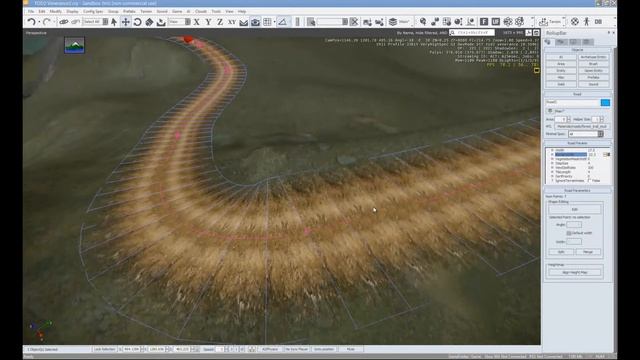Click the Select Terrain tool icon
This screenshot has height=360, width=640.
[161, 22]
